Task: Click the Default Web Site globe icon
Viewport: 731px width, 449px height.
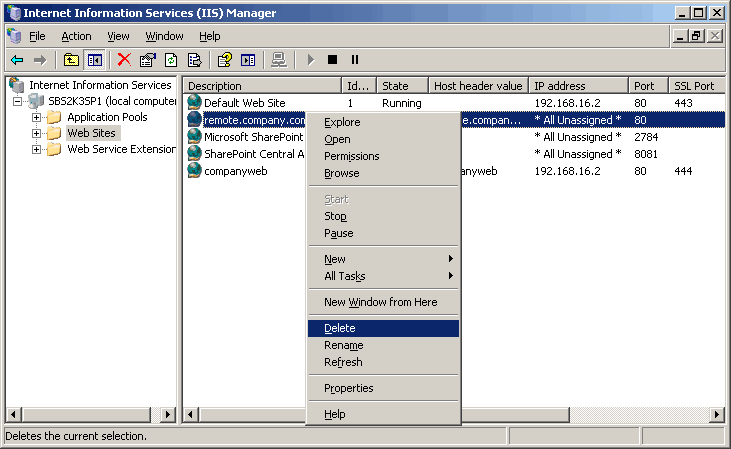Action: [194, 103]
